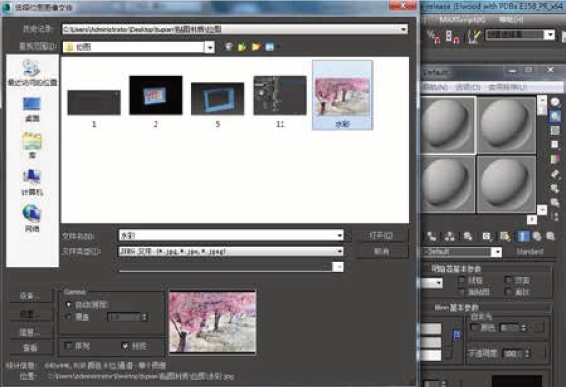The image size is (566, 387).
Task: Click the 取消 cancel button
Action: (x=382, y=251)
